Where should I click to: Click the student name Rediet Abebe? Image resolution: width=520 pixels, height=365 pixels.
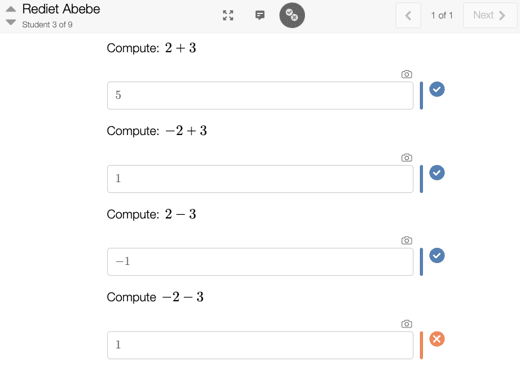point(61,9)
